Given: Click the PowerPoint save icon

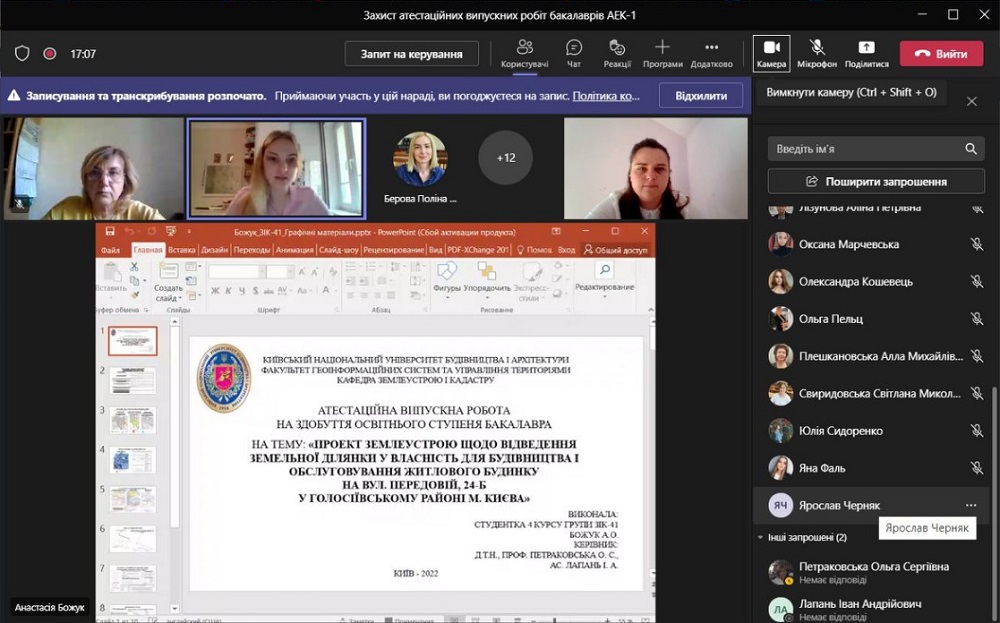Looking at the screenshot, I should coord(110,231).
